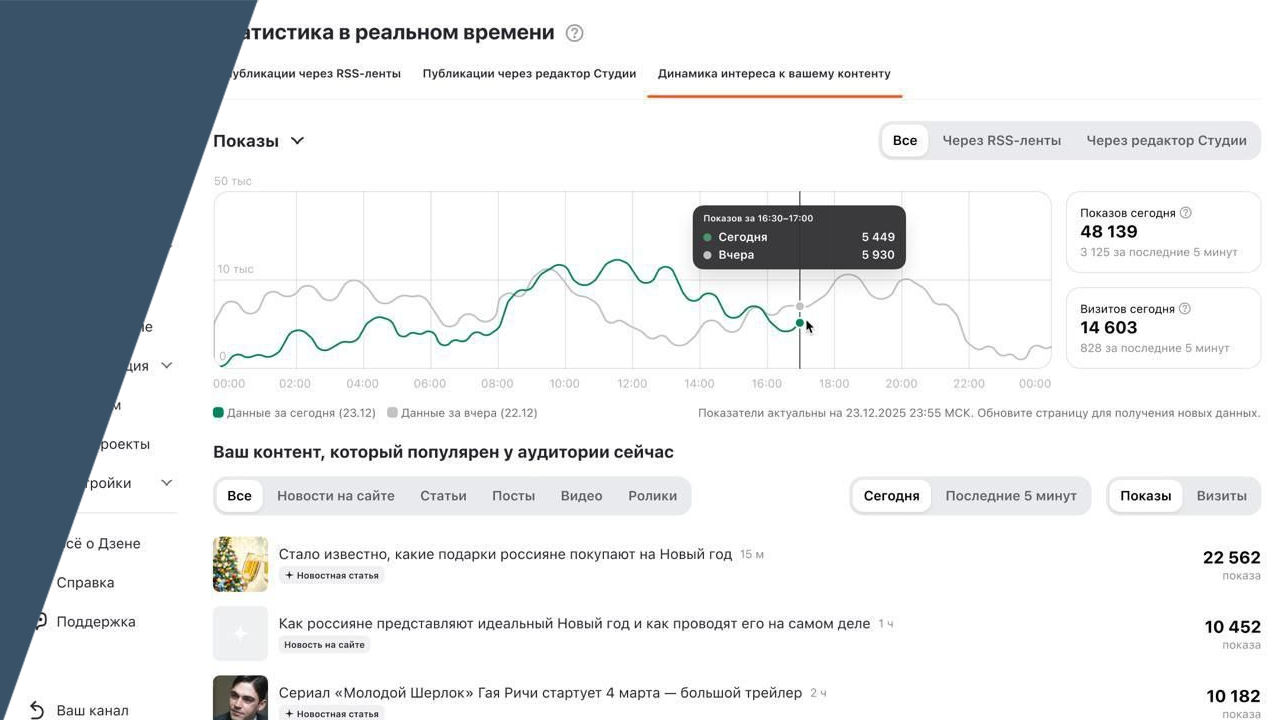
Task: Open the article about New Year gifts
Action: 505,554
